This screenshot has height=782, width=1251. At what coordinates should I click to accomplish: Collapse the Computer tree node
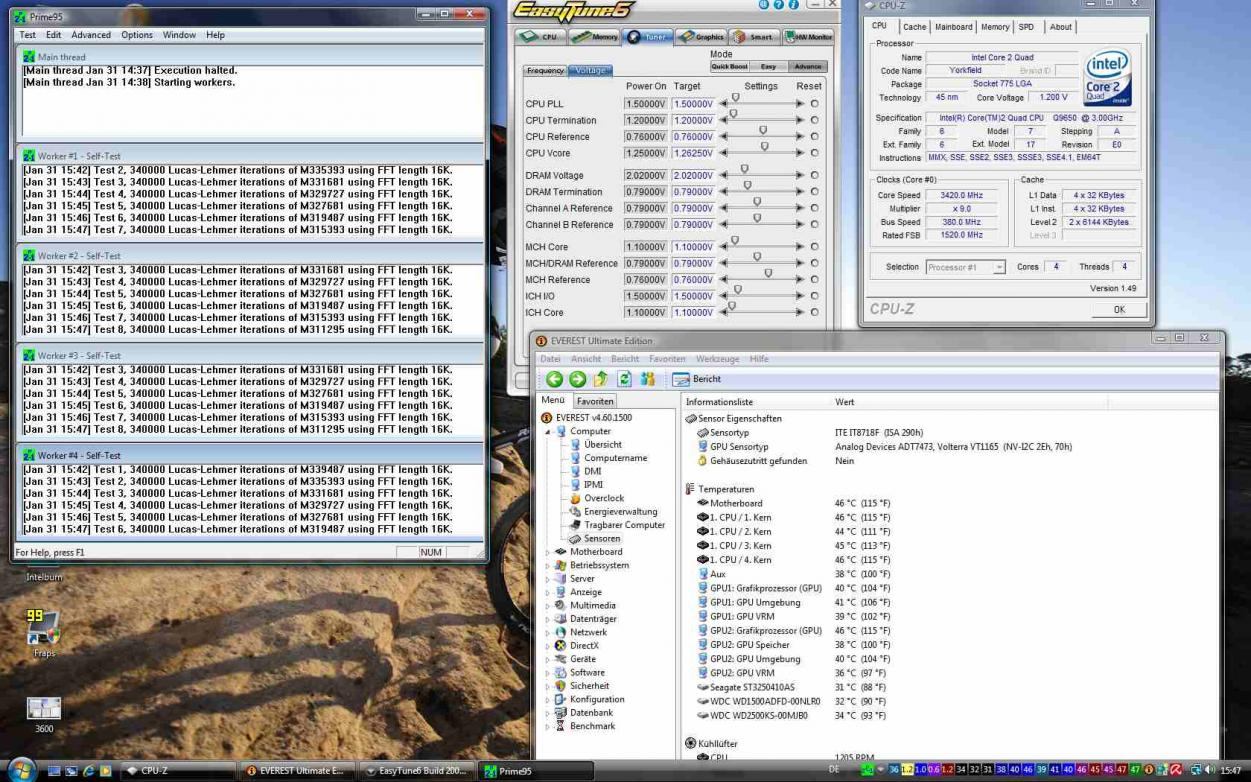(548, 431)
